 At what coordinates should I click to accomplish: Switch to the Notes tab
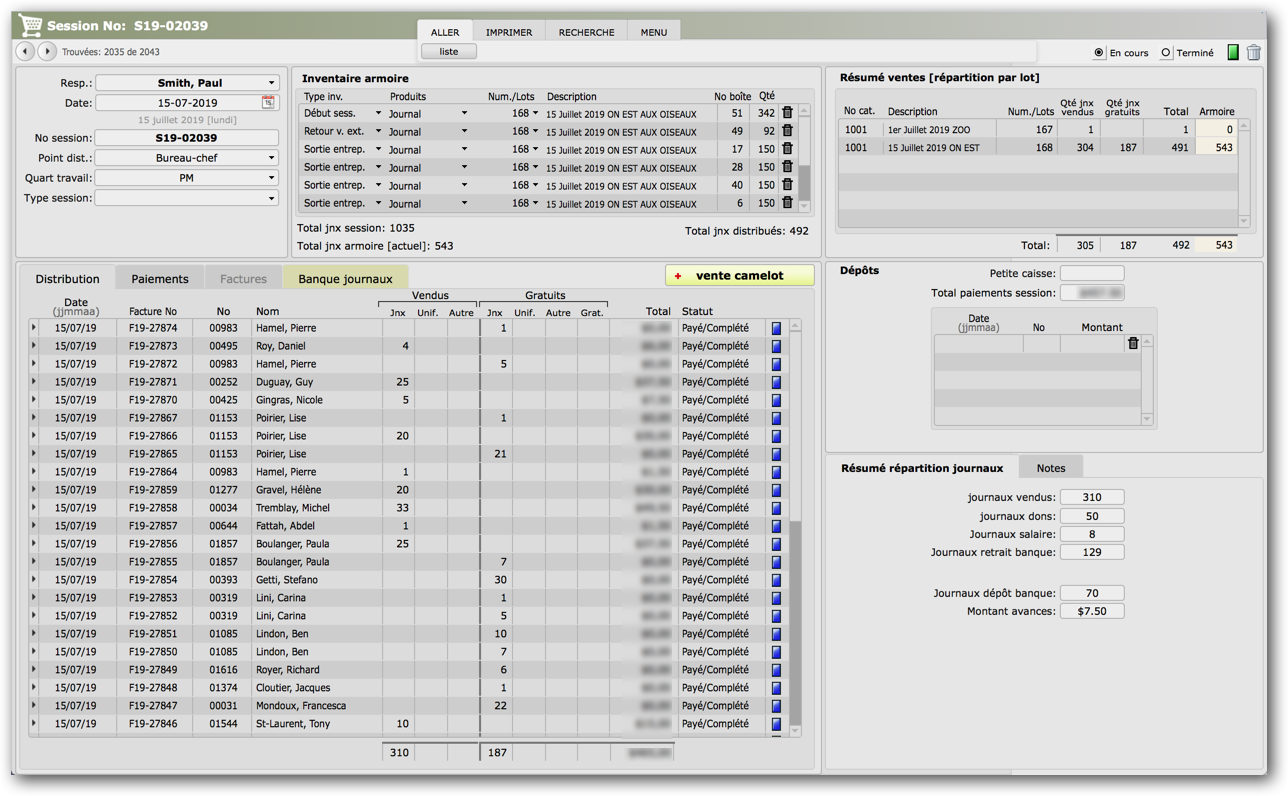click(1051, 468)
